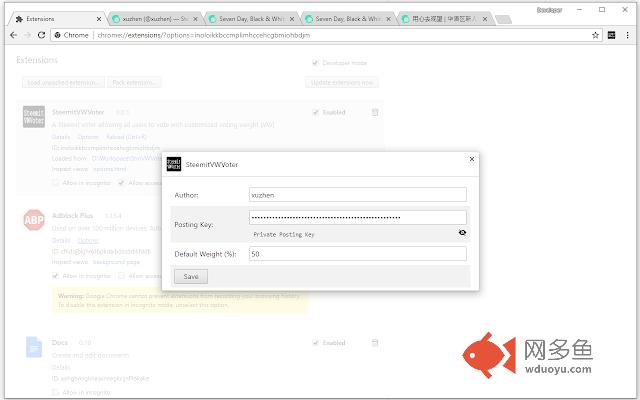Toggle Posting Key visibility with the eye icon
This screenshot has height=400, width=640.
pyautogui.click(x=462, y=233)
